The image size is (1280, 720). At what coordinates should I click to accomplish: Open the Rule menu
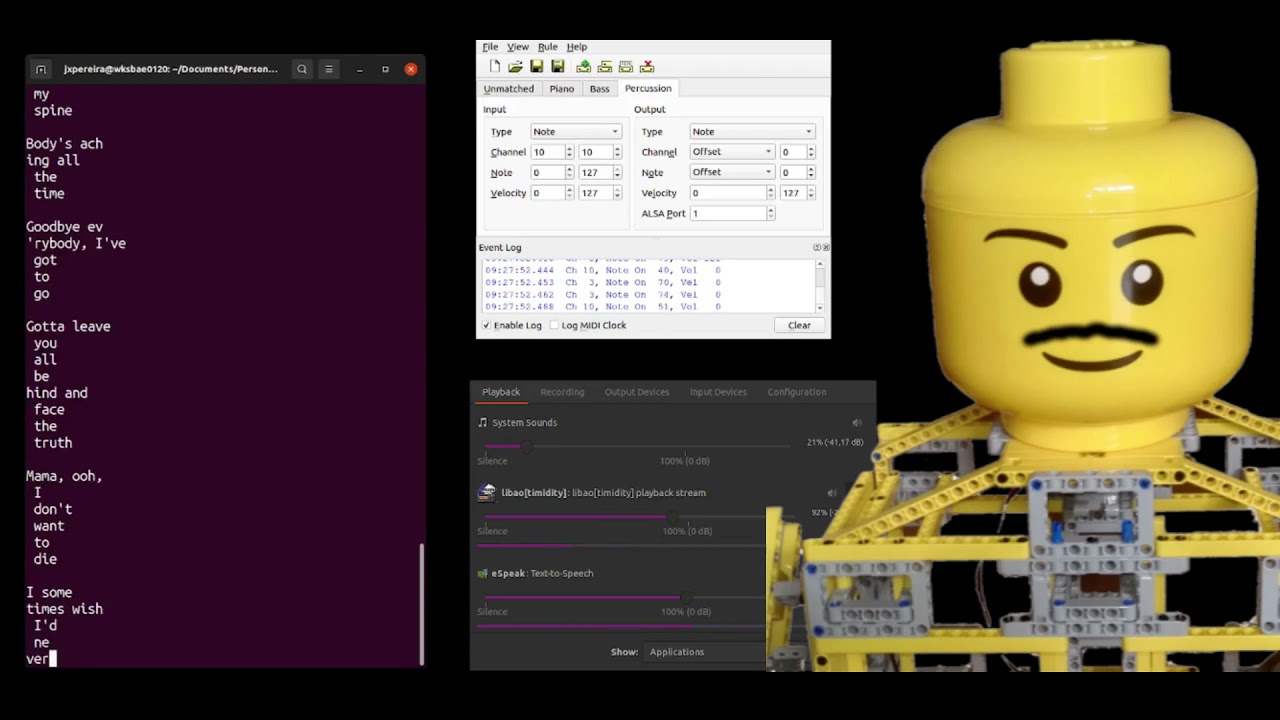tap(547, 47)
